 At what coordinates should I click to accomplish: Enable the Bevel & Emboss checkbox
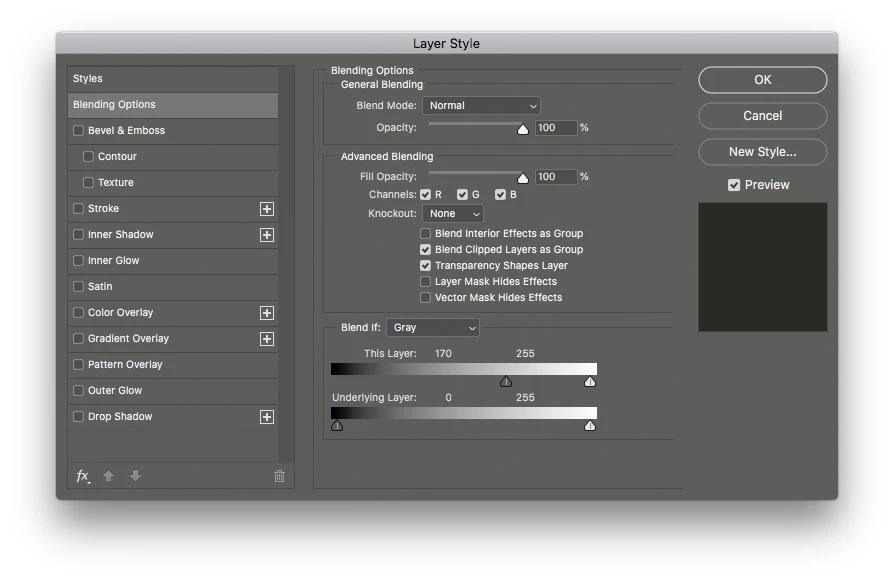(79, 131)
